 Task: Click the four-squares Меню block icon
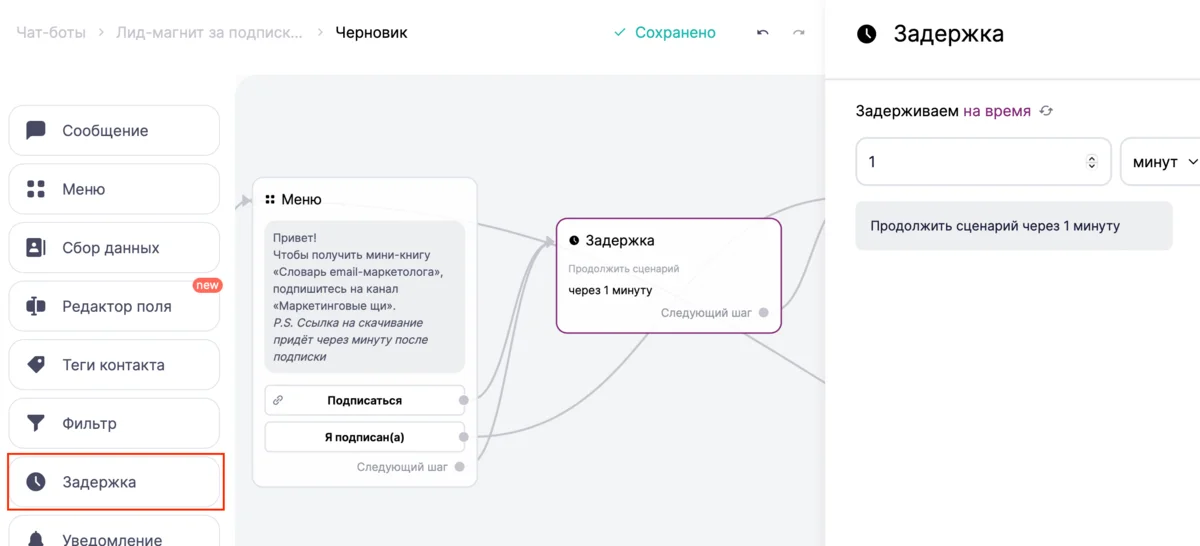coord(36,189)
